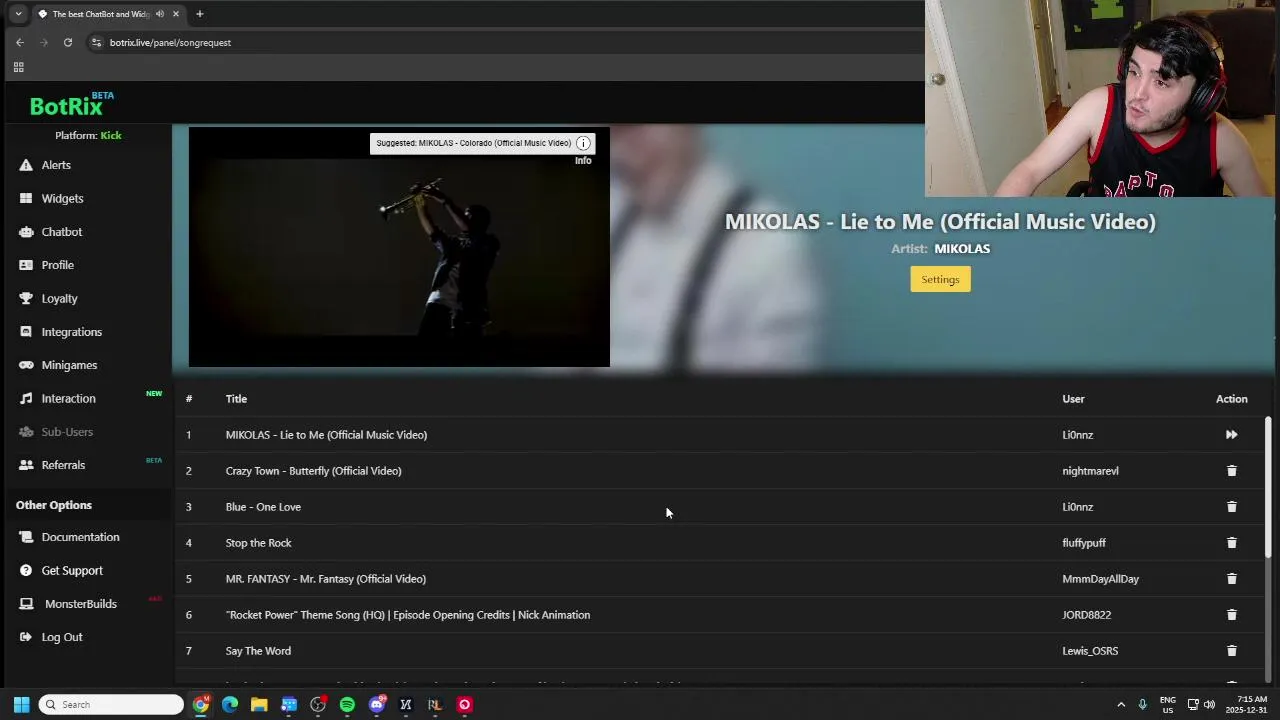Go back with browser back arrow

point(20,42)
